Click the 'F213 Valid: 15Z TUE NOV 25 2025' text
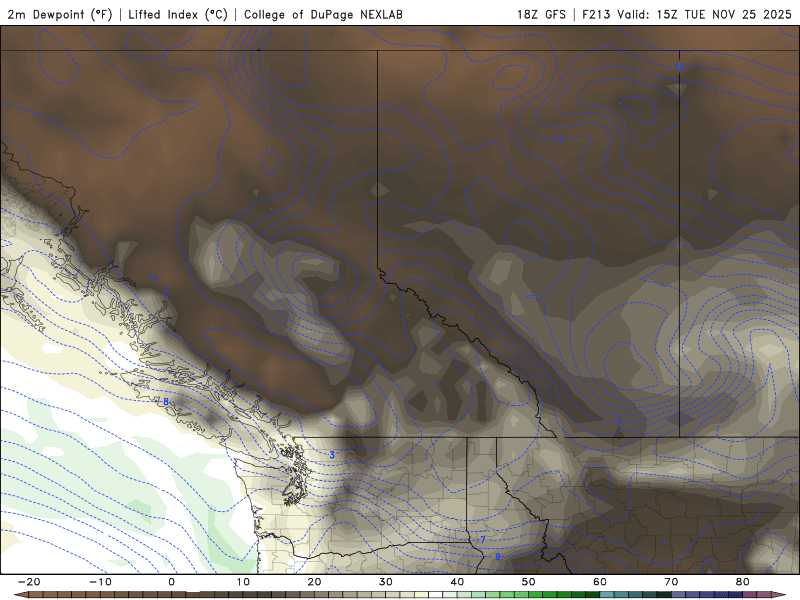The image size is (800, 600). coord(687,15)
